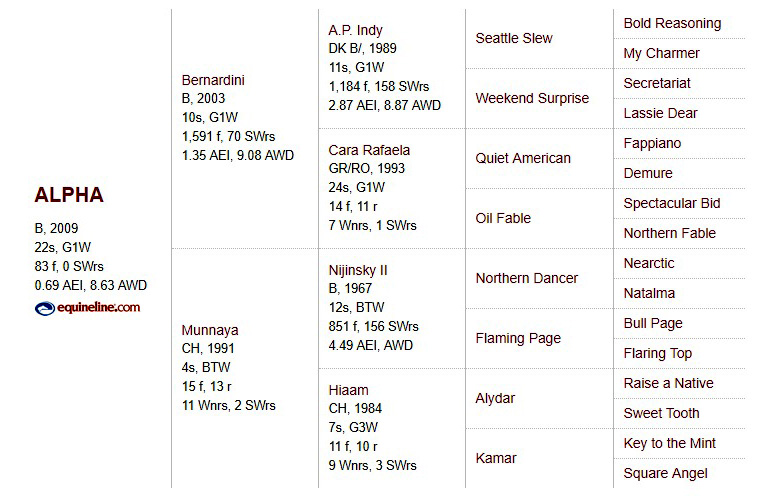Open the Bernardini sire link

(x=213, y=80)
